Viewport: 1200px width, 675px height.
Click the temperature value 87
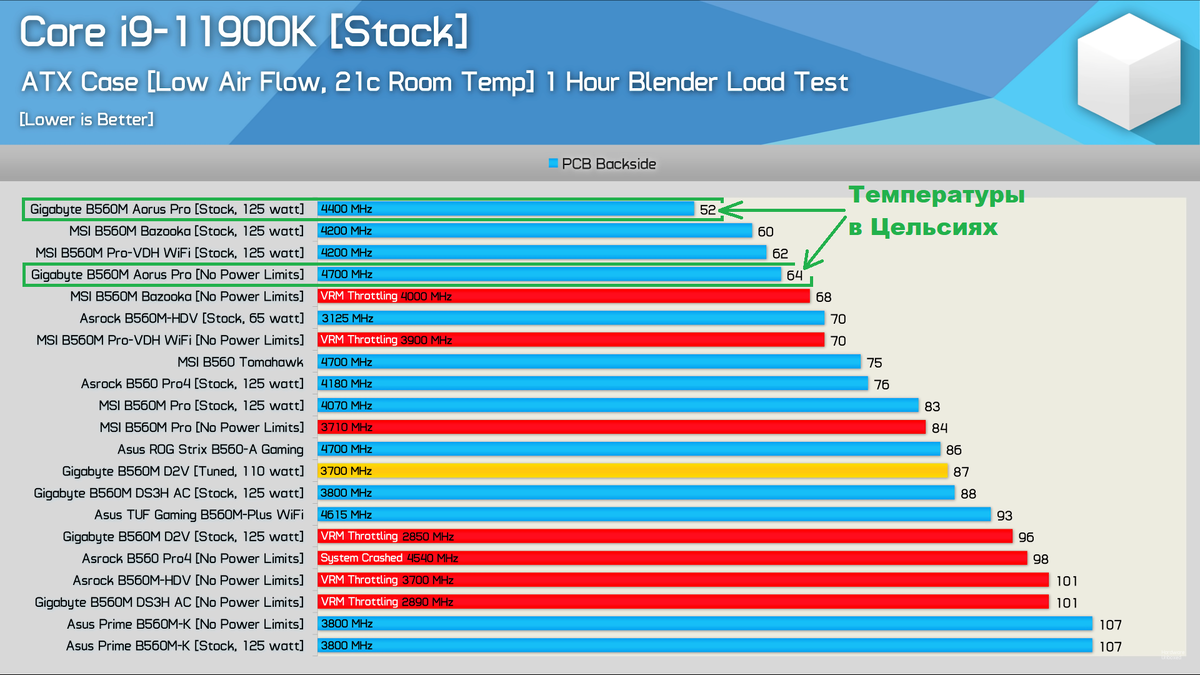coord(961,472)
